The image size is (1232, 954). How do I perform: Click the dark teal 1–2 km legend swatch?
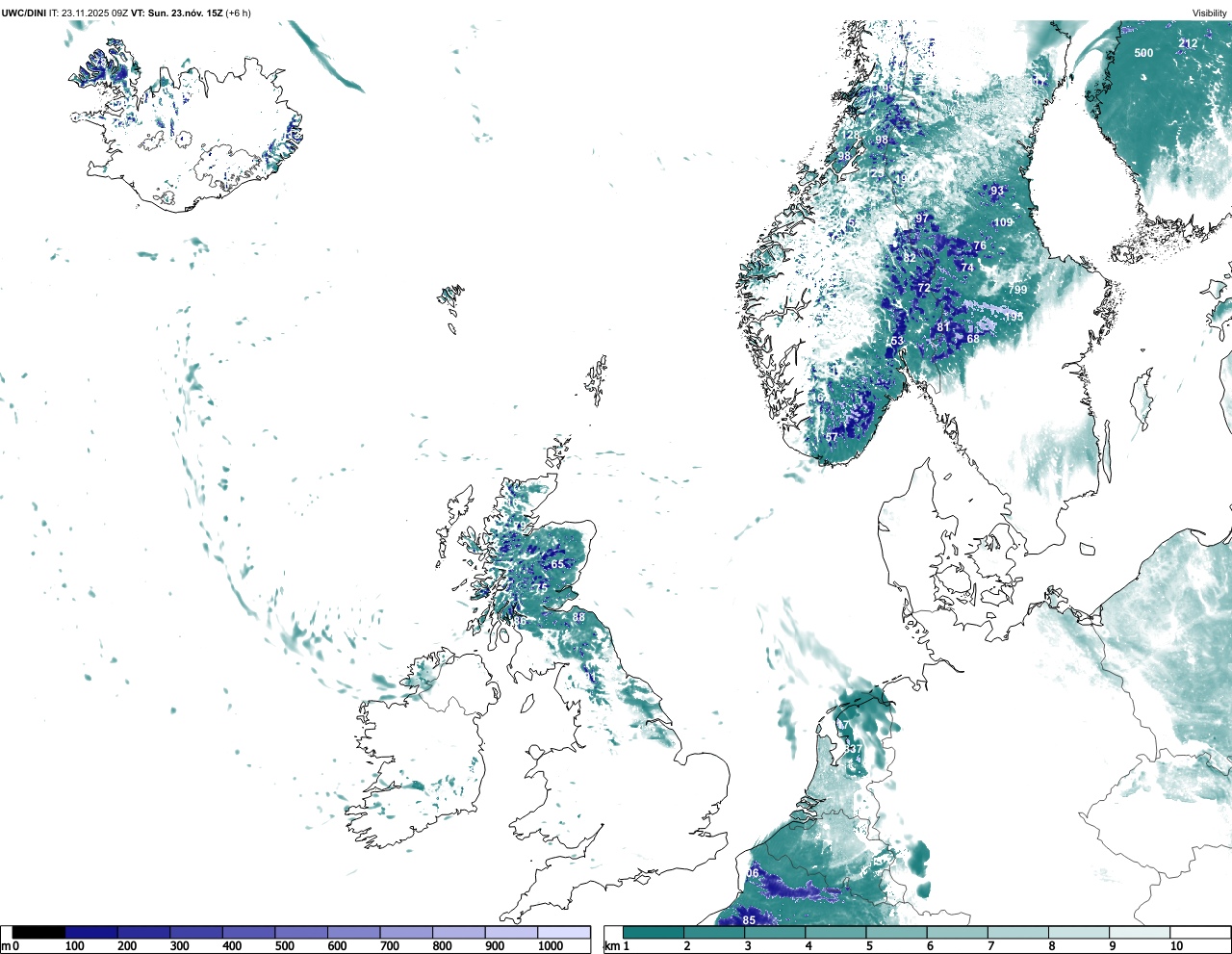[x=654, y=932]
